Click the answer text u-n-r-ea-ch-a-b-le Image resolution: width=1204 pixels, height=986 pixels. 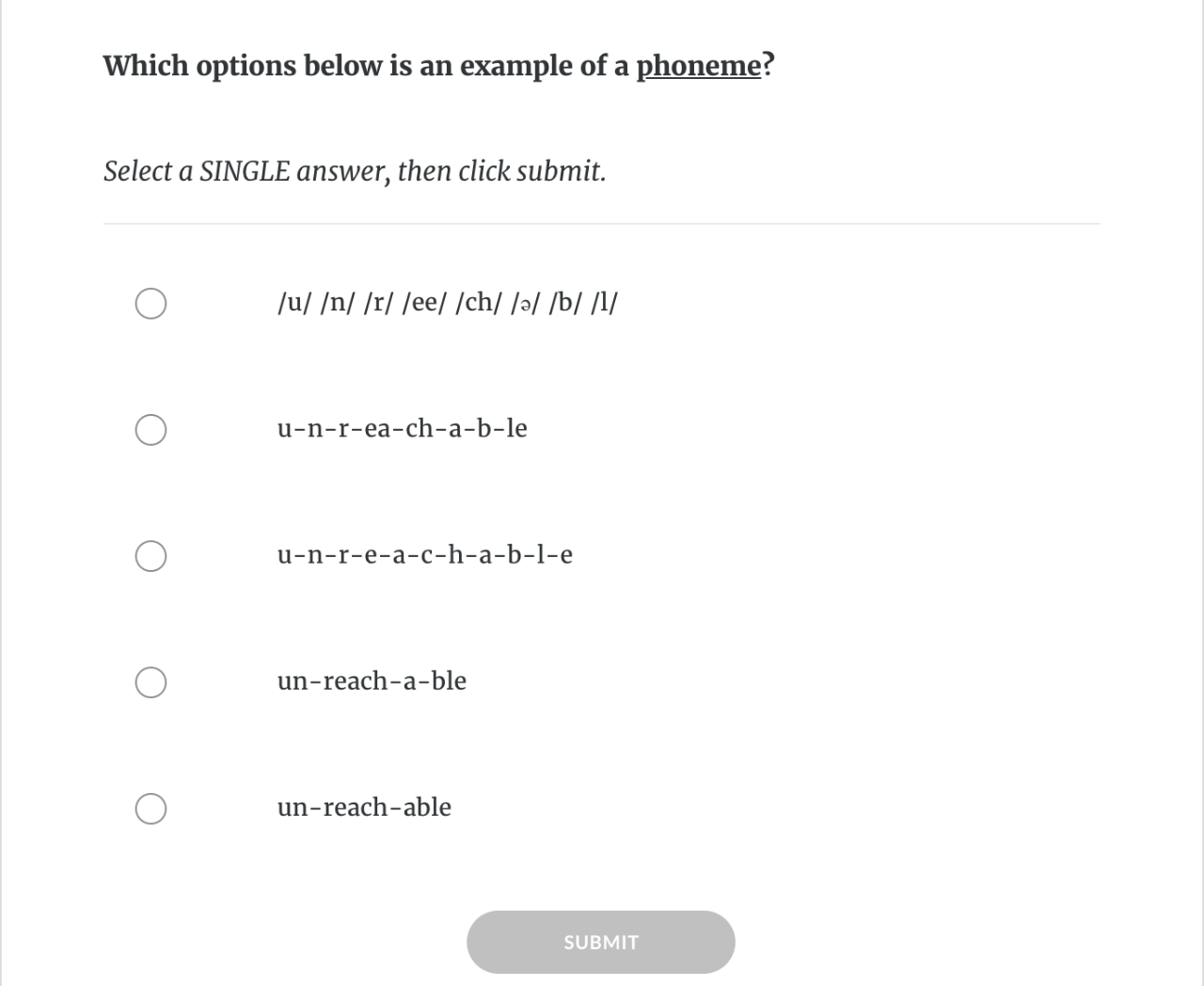pyautogui.click(x=403, y=429)
